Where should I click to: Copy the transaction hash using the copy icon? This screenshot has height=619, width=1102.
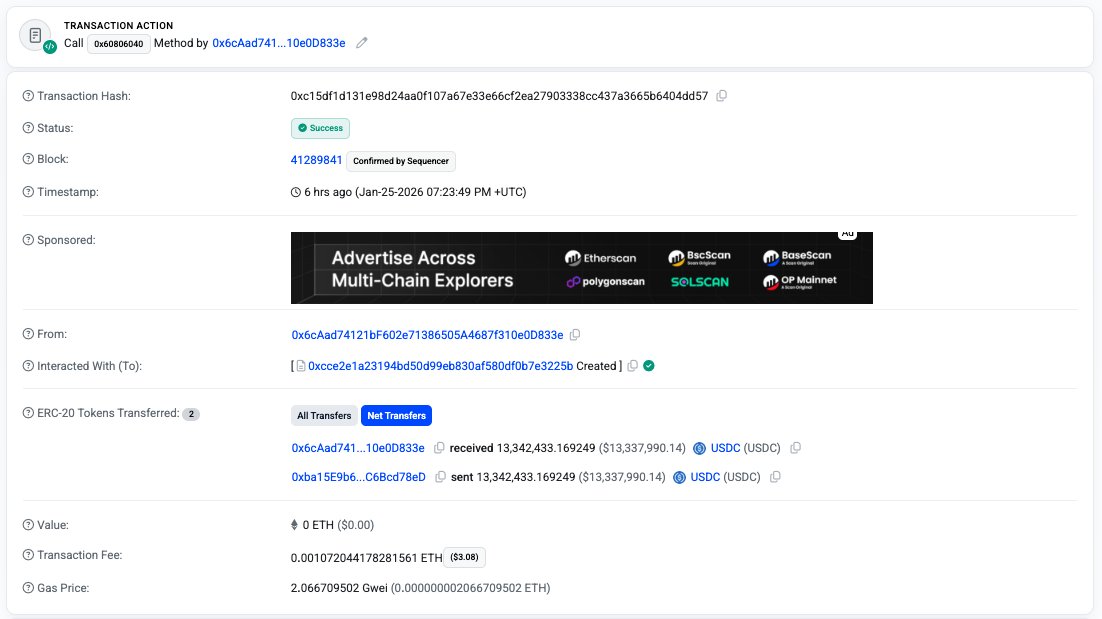click(x=722, y=95)
